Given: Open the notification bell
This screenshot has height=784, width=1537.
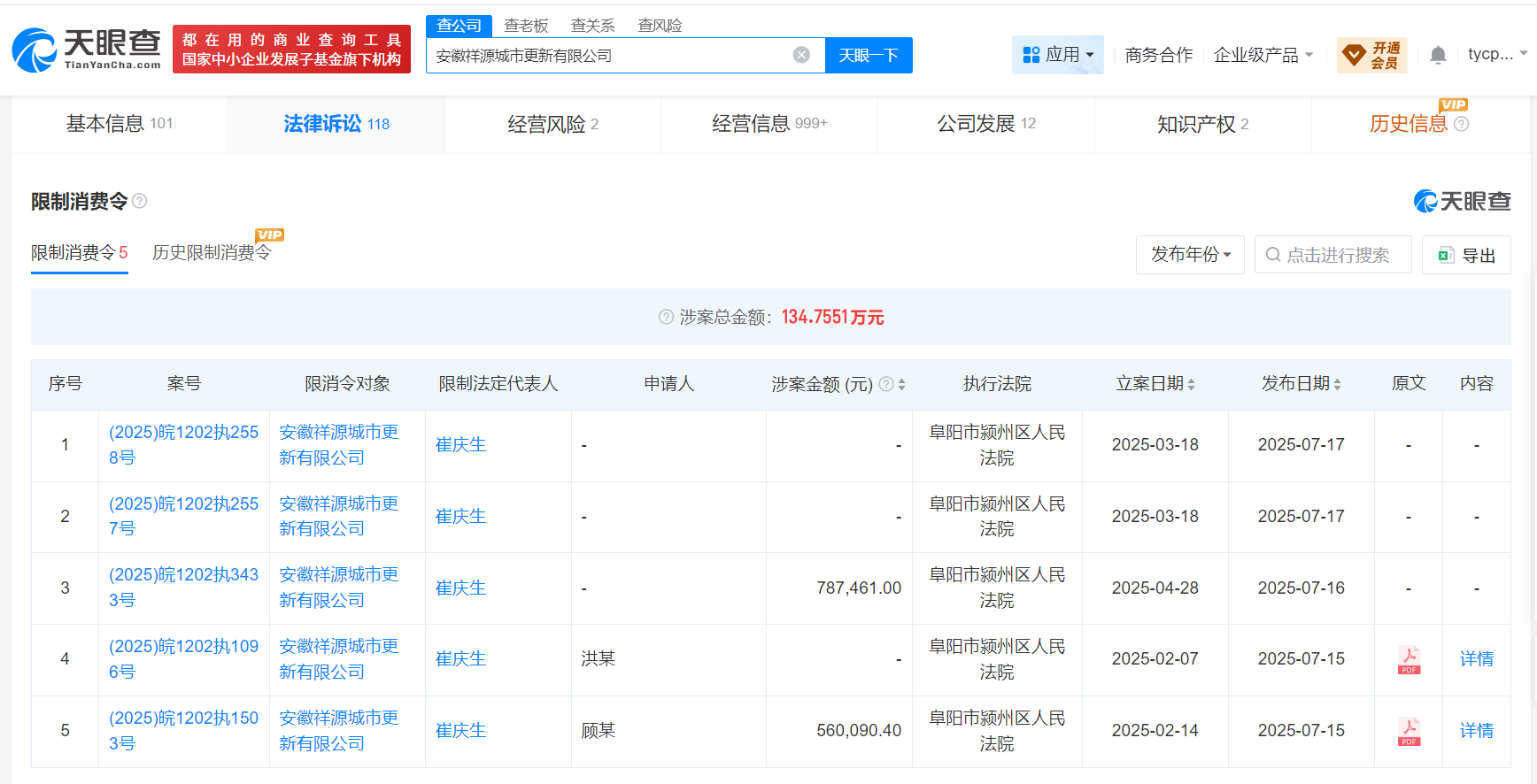Looking at the screenshot, I should click(1438, 55).
